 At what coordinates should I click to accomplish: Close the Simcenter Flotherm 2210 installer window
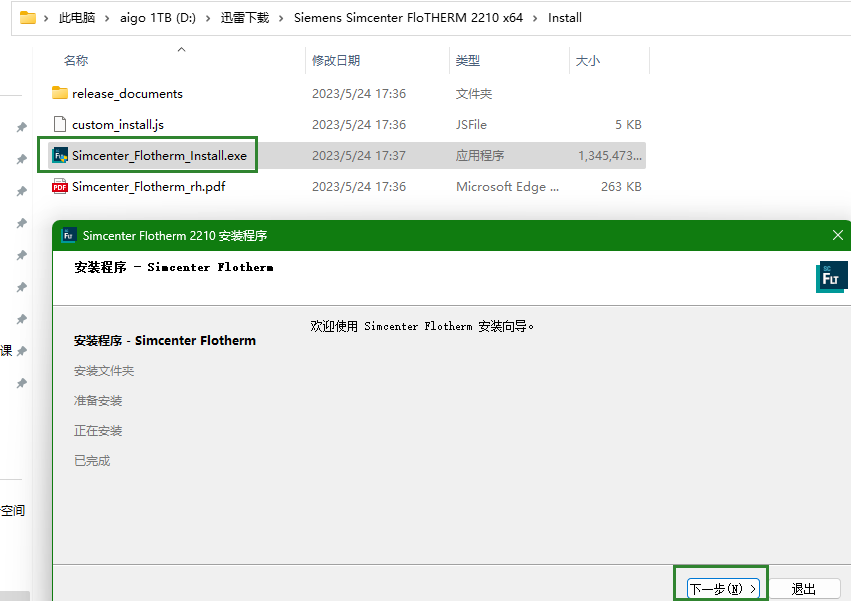837,235
